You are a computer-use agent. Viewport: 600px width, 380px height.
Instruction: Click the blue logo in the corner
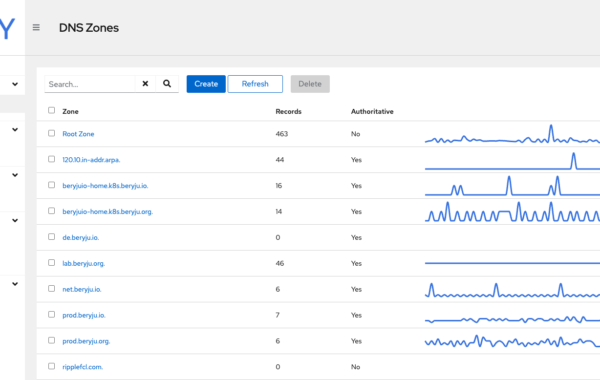[x=7, y=28]
